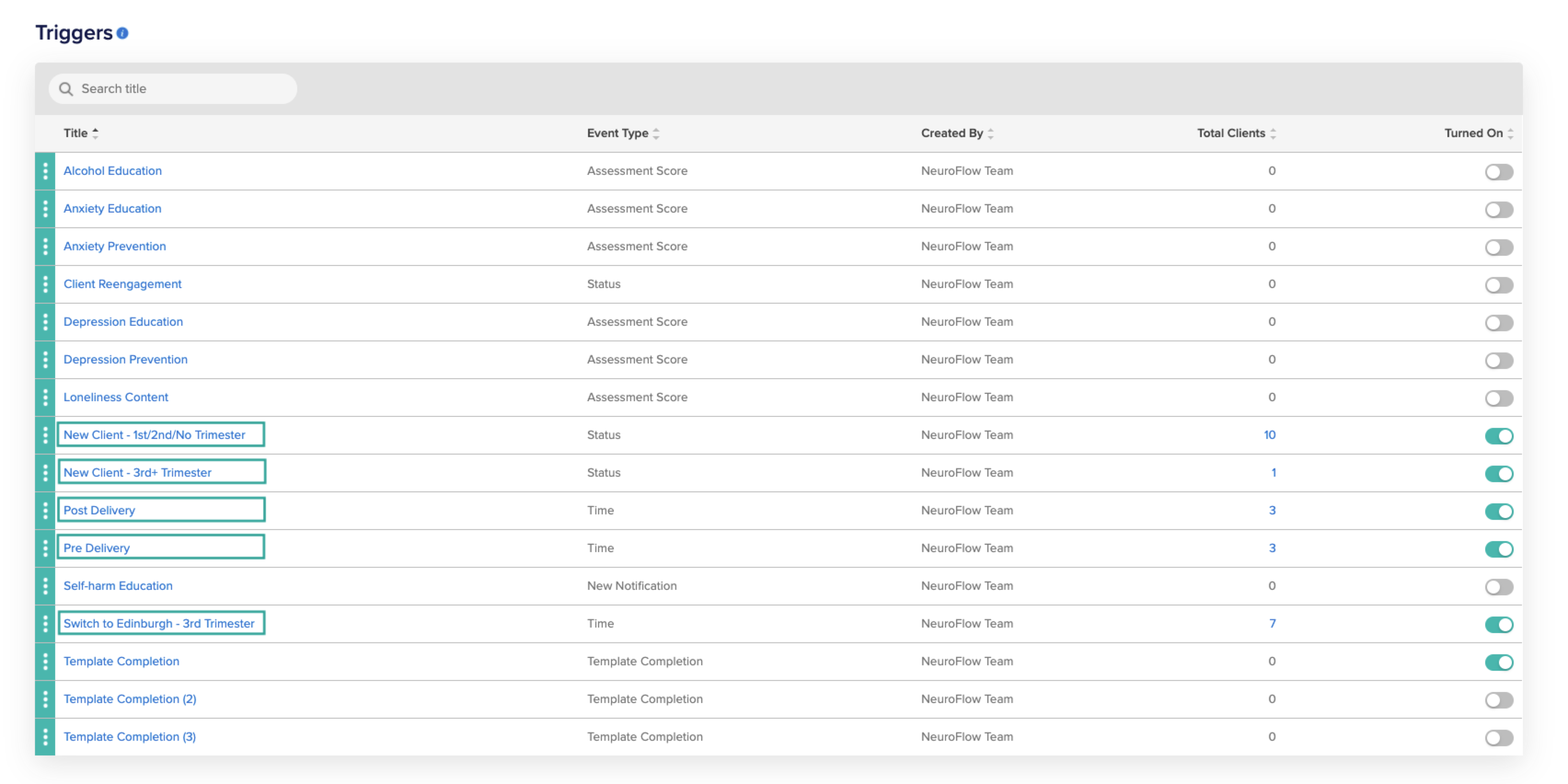Open kebab menu for Depression Prevention row

[x=46, y=360]
